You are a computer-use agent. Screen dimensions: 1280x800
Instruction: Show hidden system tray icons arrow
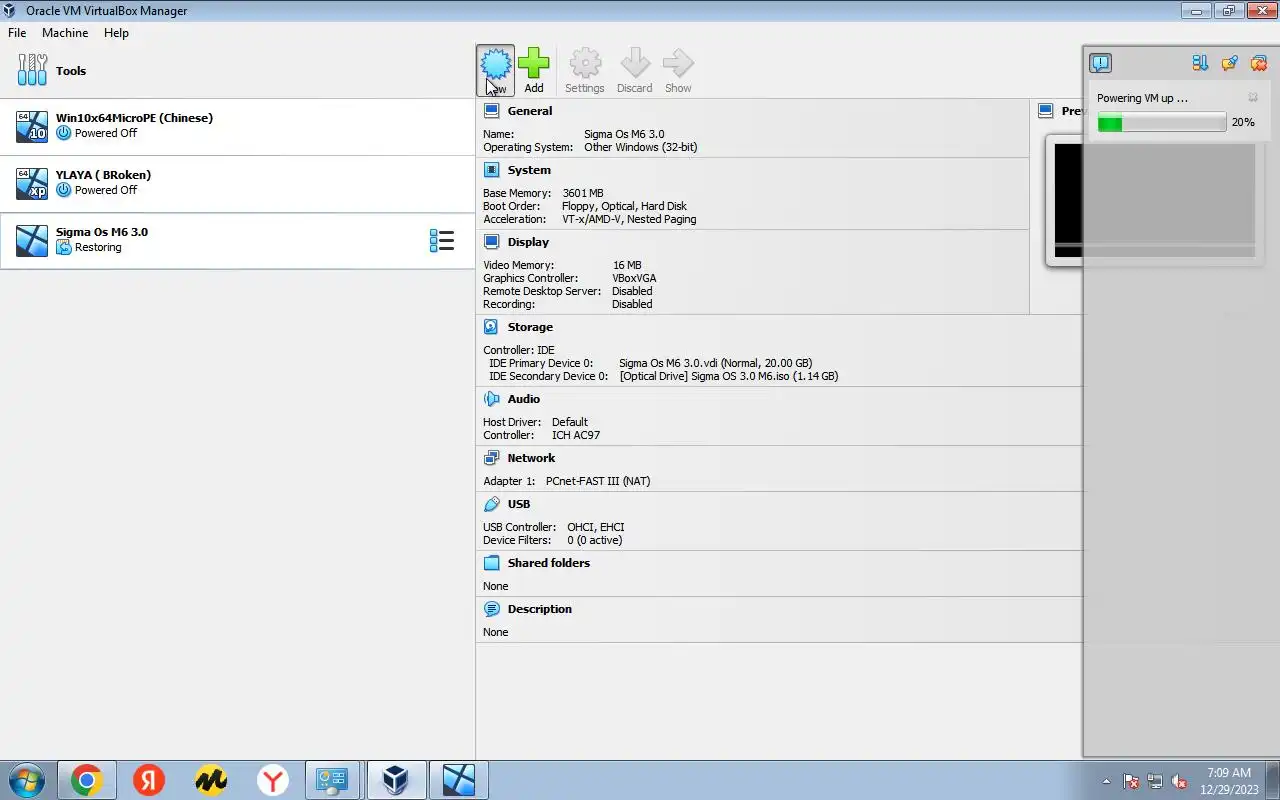[1106, 781]
